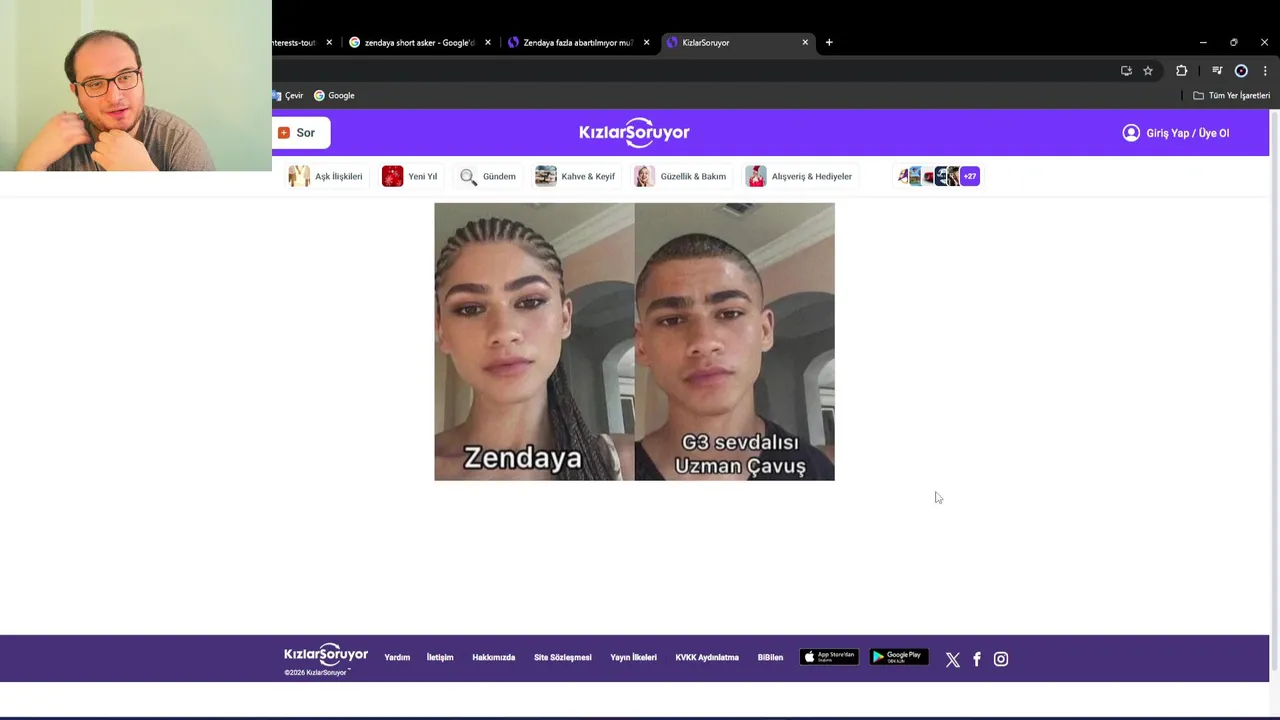This screenshot has width=1280, height=720.
Task: Open the media control icon
Action: [1217, 71]
